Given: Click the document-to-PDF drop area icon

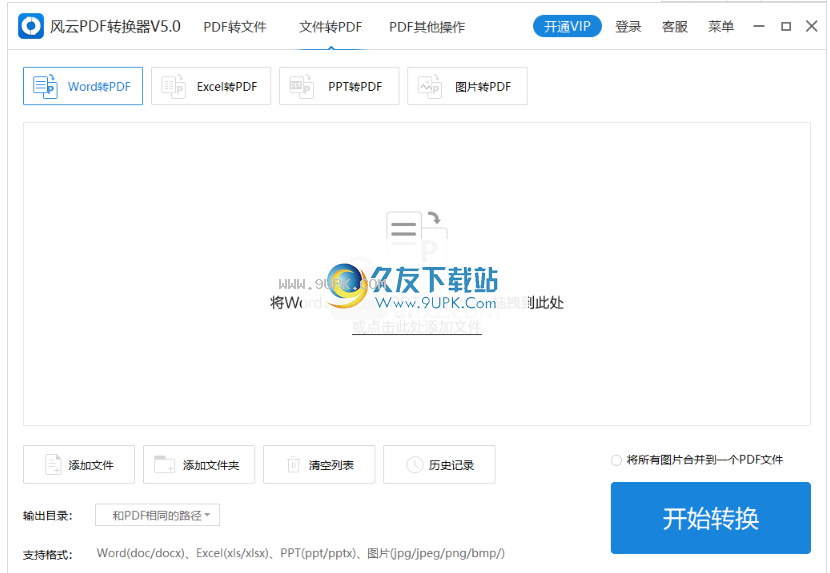Looking at the screenshot, I should click(x=417, y=236).
